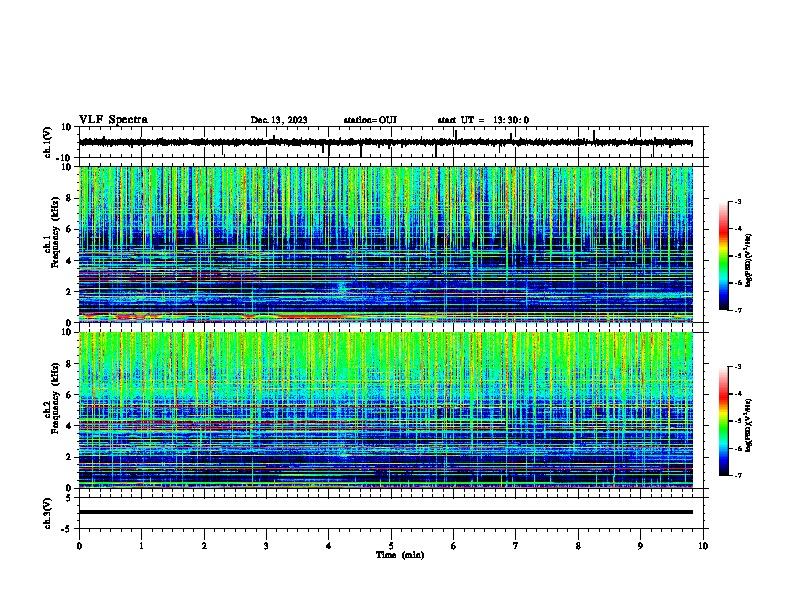792x612 pixels.
Task: Click the date 'Dec. 13, 2023' label
Action: click(x=279, y=120)
